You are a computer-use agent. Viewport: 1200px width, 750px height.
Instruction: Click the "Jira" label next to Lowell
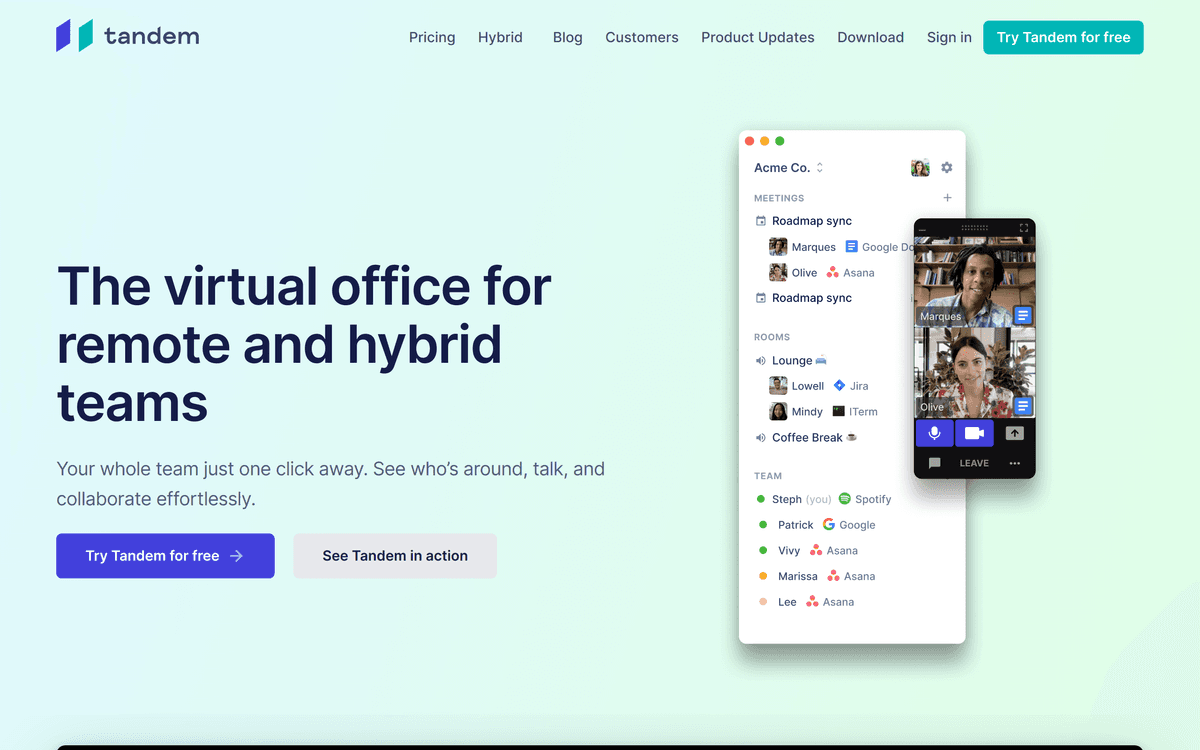pos(859,386)
